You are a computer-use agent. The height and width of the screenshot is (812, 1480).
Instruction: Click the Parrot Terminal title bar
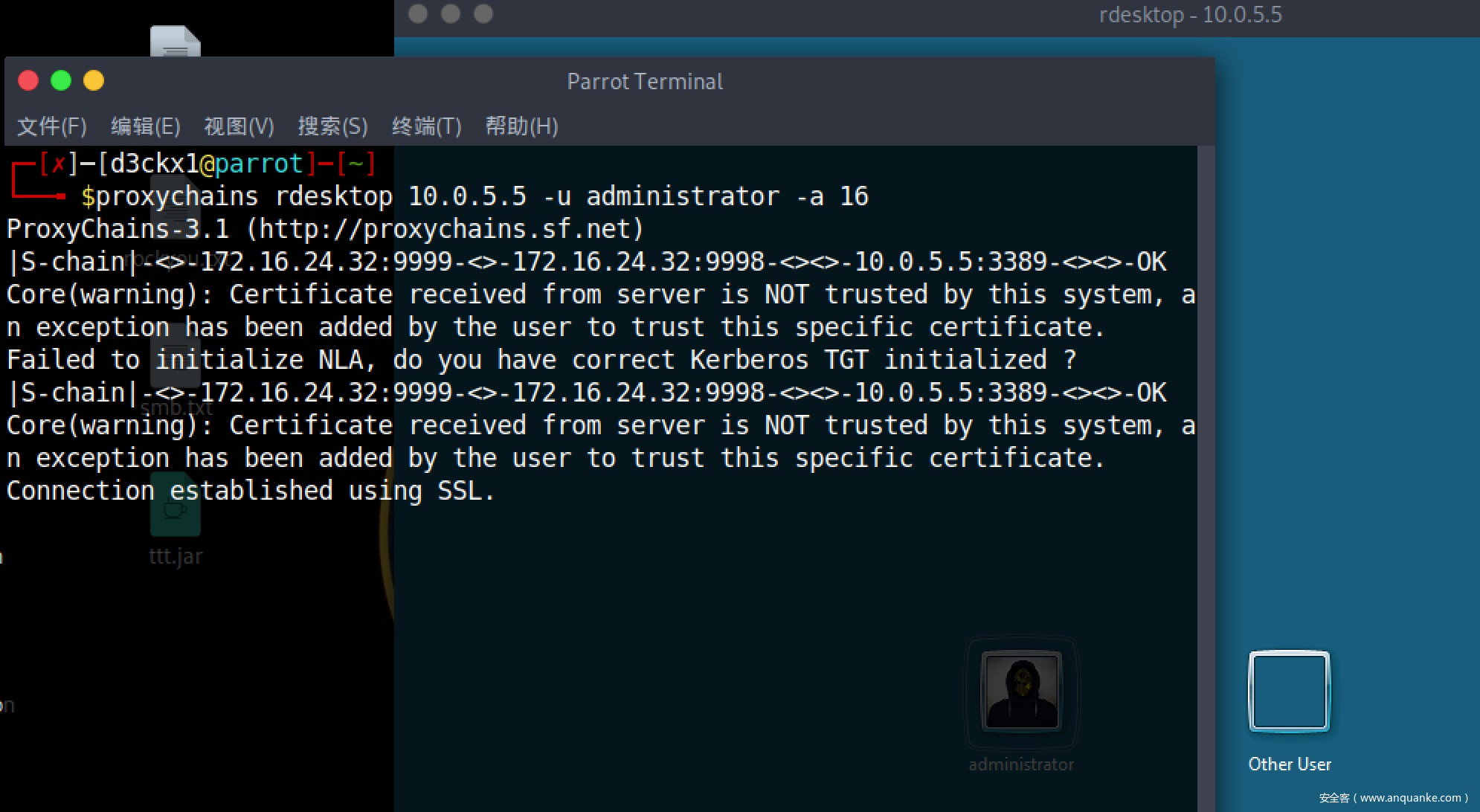[644, 81]
